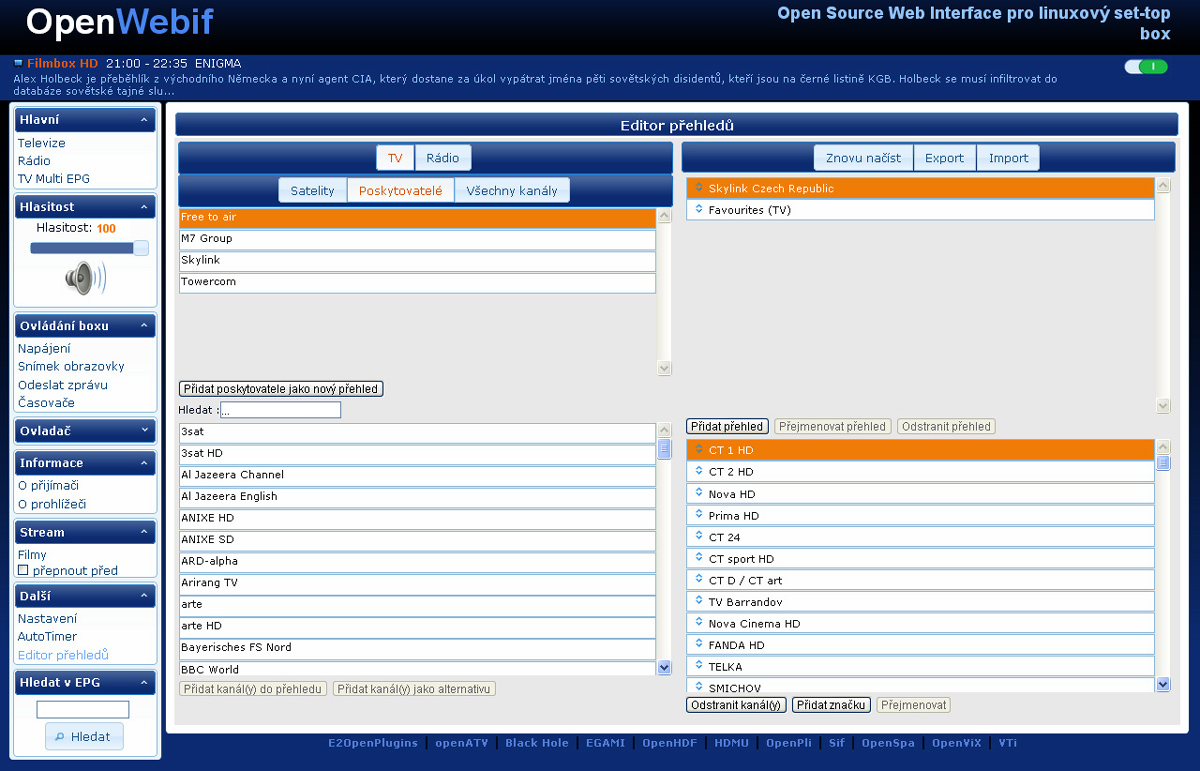Image resolution: width=1200 pixels, height=771 pixels.
Task: Click into the Hledat channel filter field
Action: 280,410
